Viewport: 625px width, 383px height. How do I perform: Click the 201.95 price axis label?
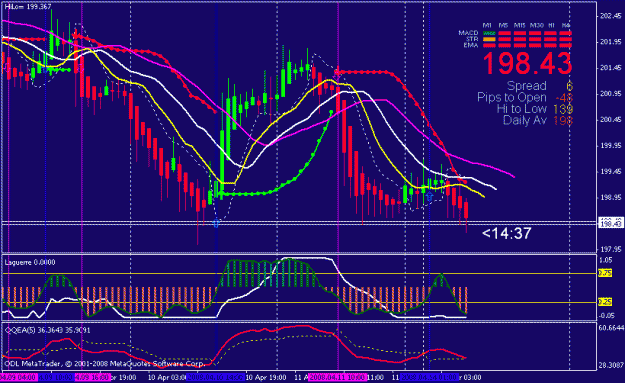coord(611,42)
